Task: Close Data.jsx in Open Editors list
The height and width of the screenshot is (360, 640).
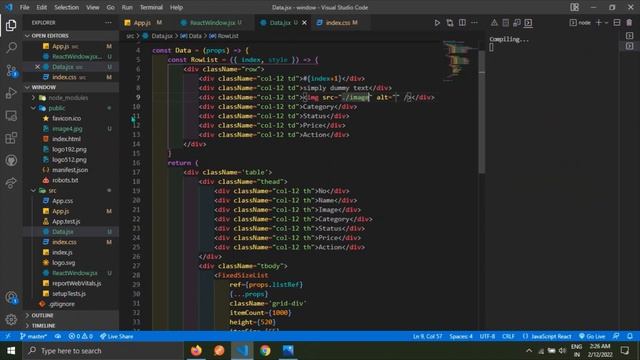Action: click(38, 67)
